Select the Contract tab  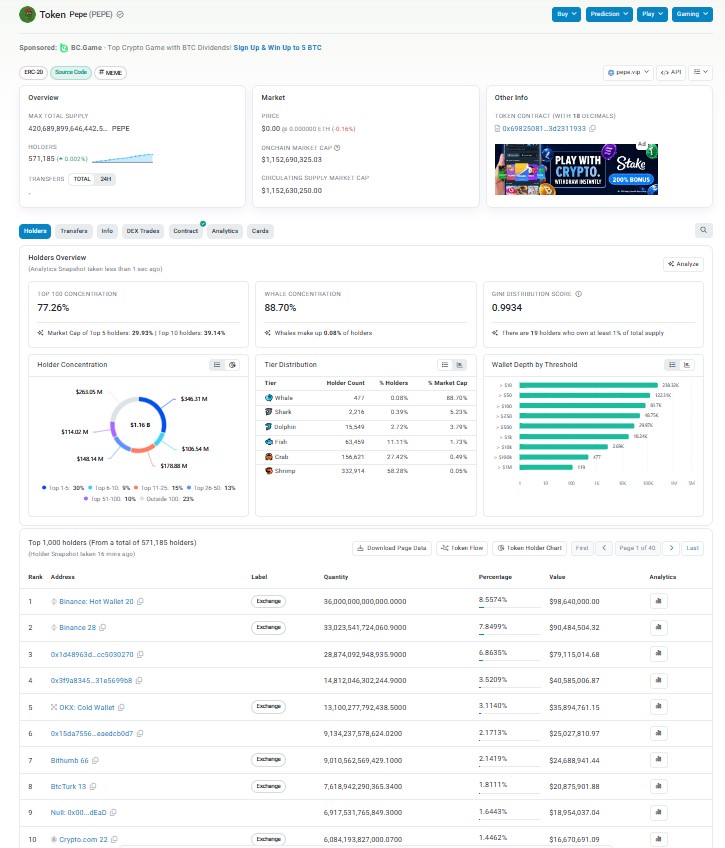tap(185, 231)
